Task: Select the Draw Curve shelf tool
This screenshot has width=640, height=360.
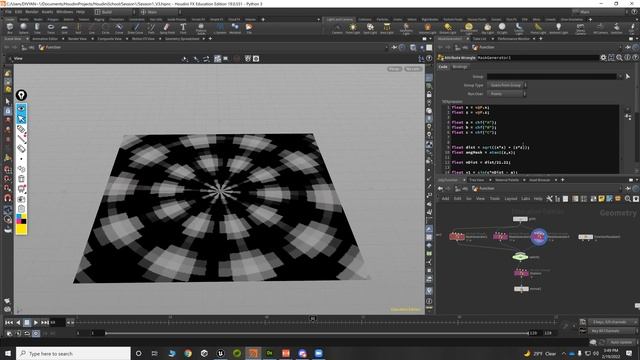Action: tap(136, 28)
